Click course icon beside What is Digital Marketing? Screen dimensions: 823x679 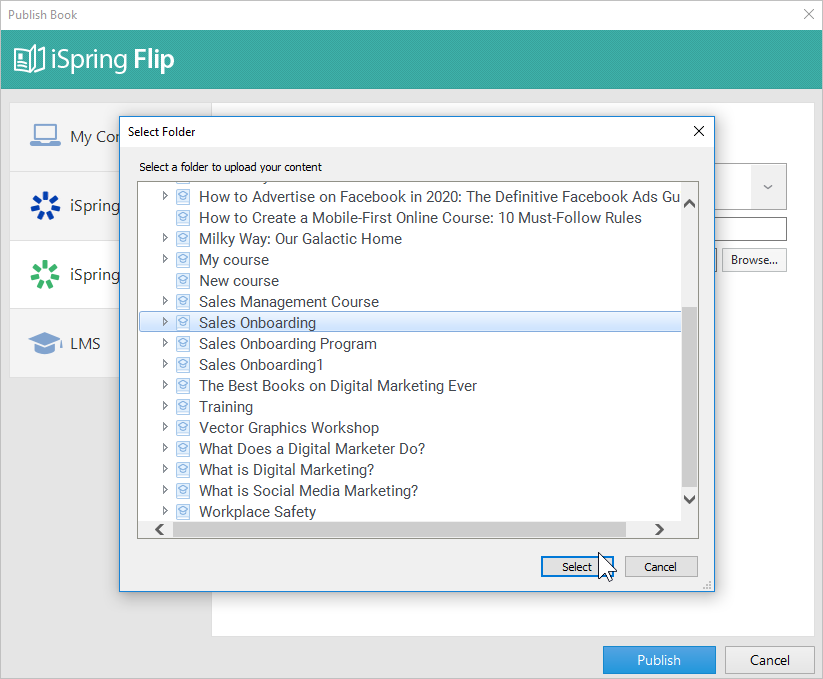tap(183, 469)
